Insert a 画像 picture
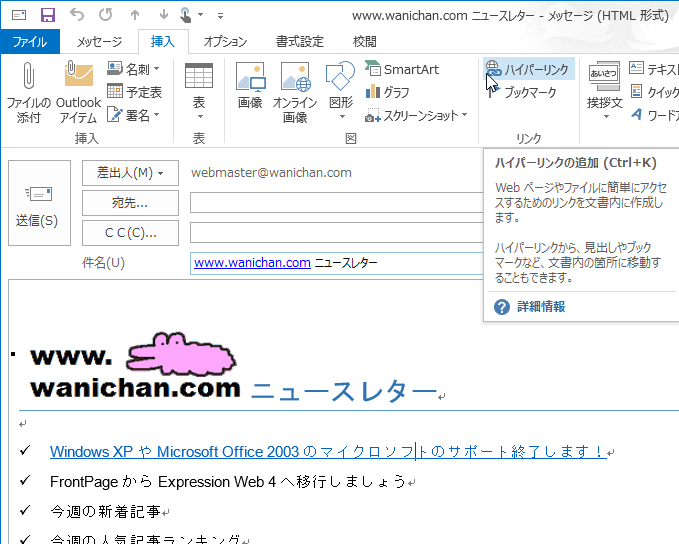The height and width of the screenshot is (544, 679). [x=250, y=86]
